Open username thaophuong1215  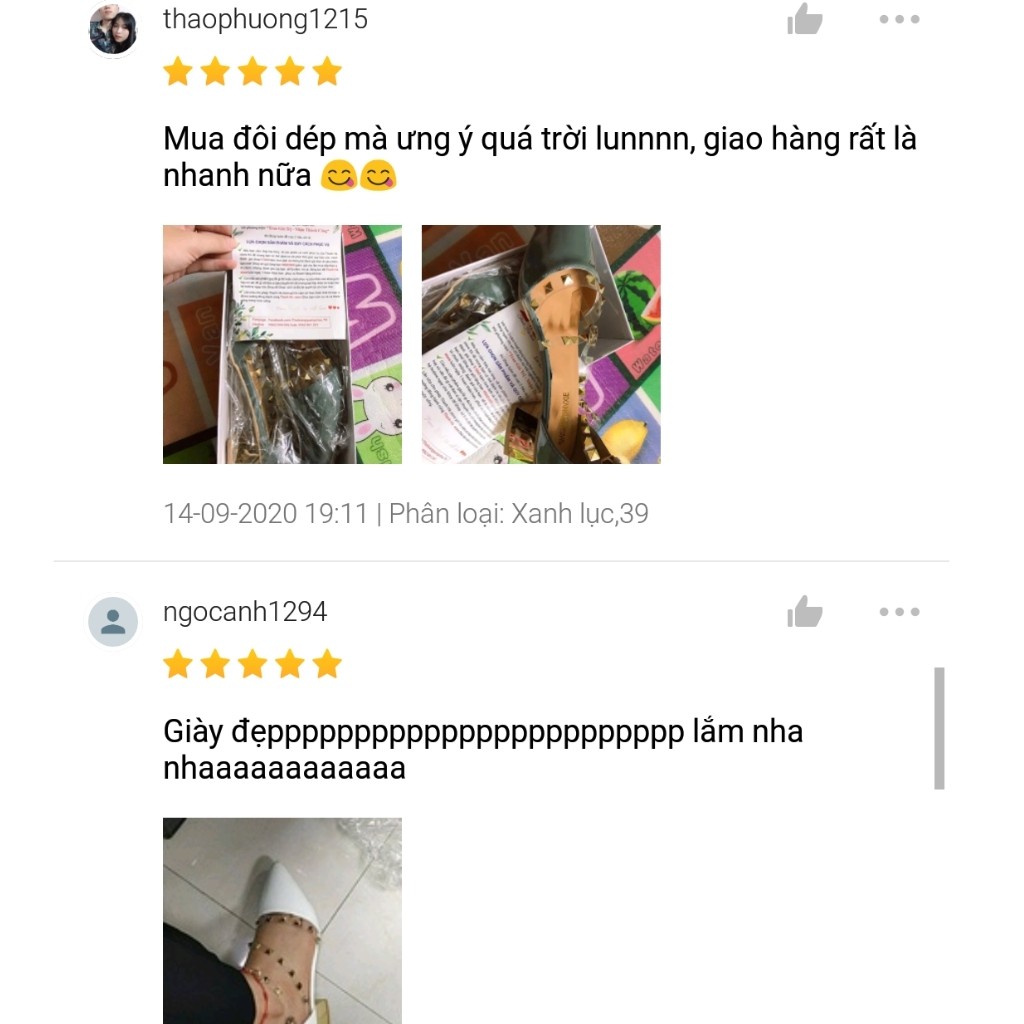265,19
